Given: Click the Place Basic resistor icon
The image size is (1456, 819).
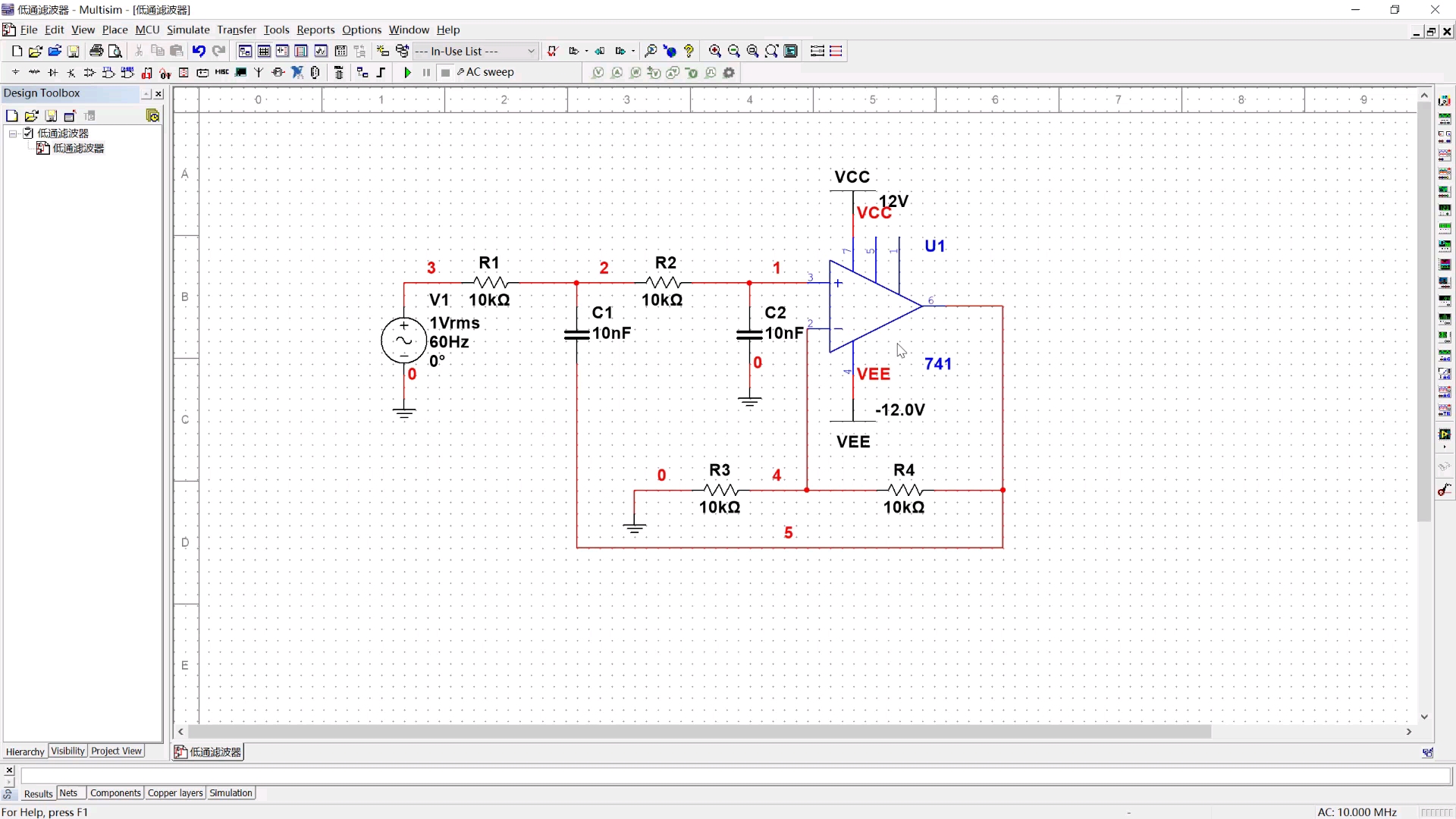Looking at the screenshot, I should [x=34, y=73].
